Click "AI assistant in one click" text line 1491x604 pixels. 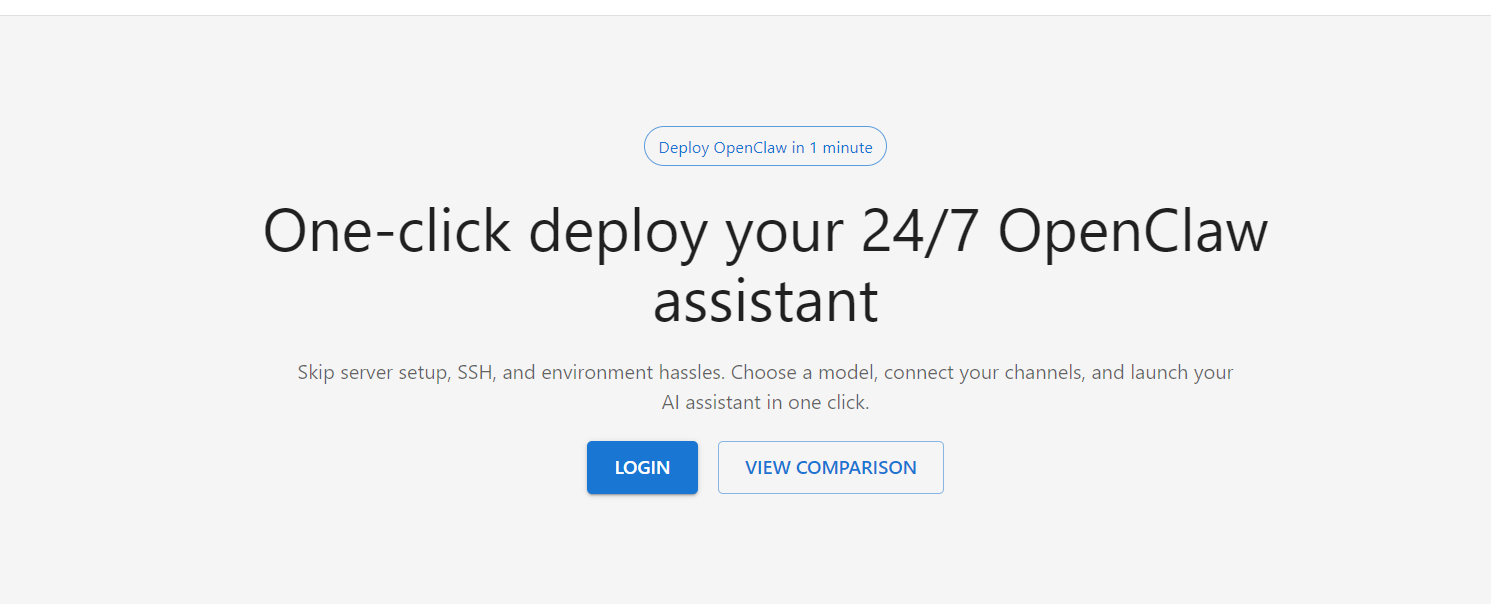765,404
